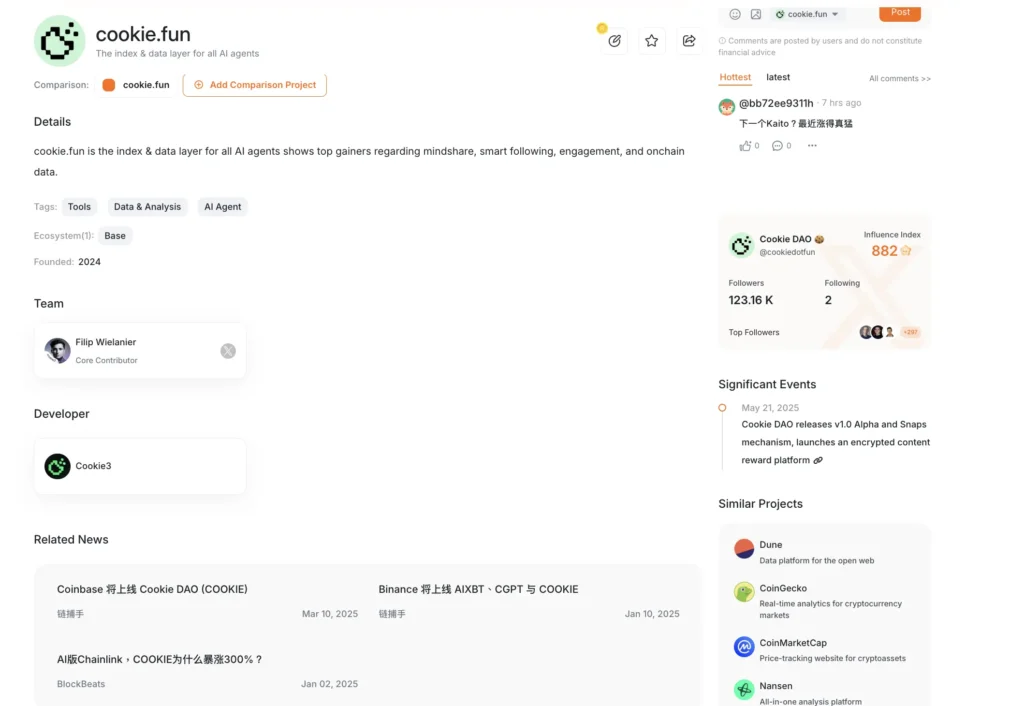Viewport: 1024px width, 706px height.
Task: Click the image attach icon in comment box
Action: 756,14
